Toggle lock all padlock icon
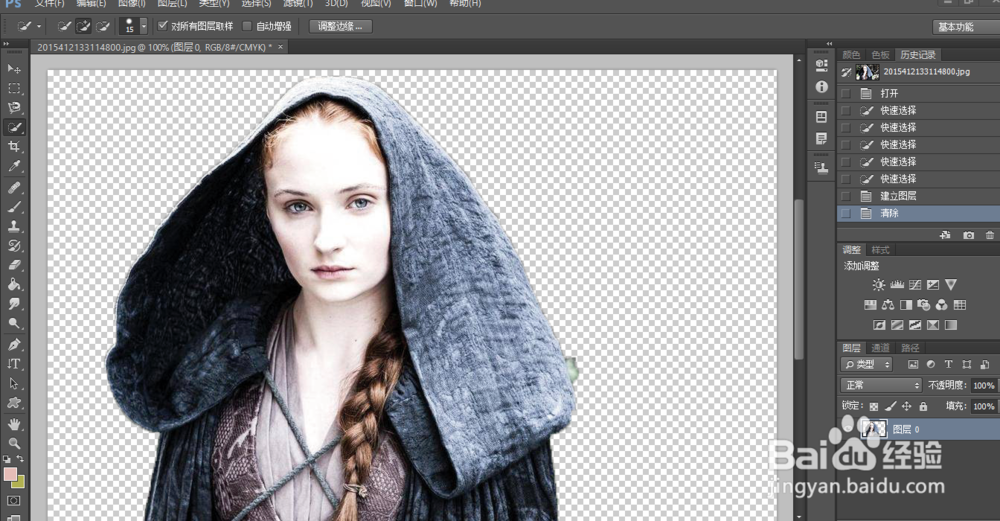 pos(923,406)
